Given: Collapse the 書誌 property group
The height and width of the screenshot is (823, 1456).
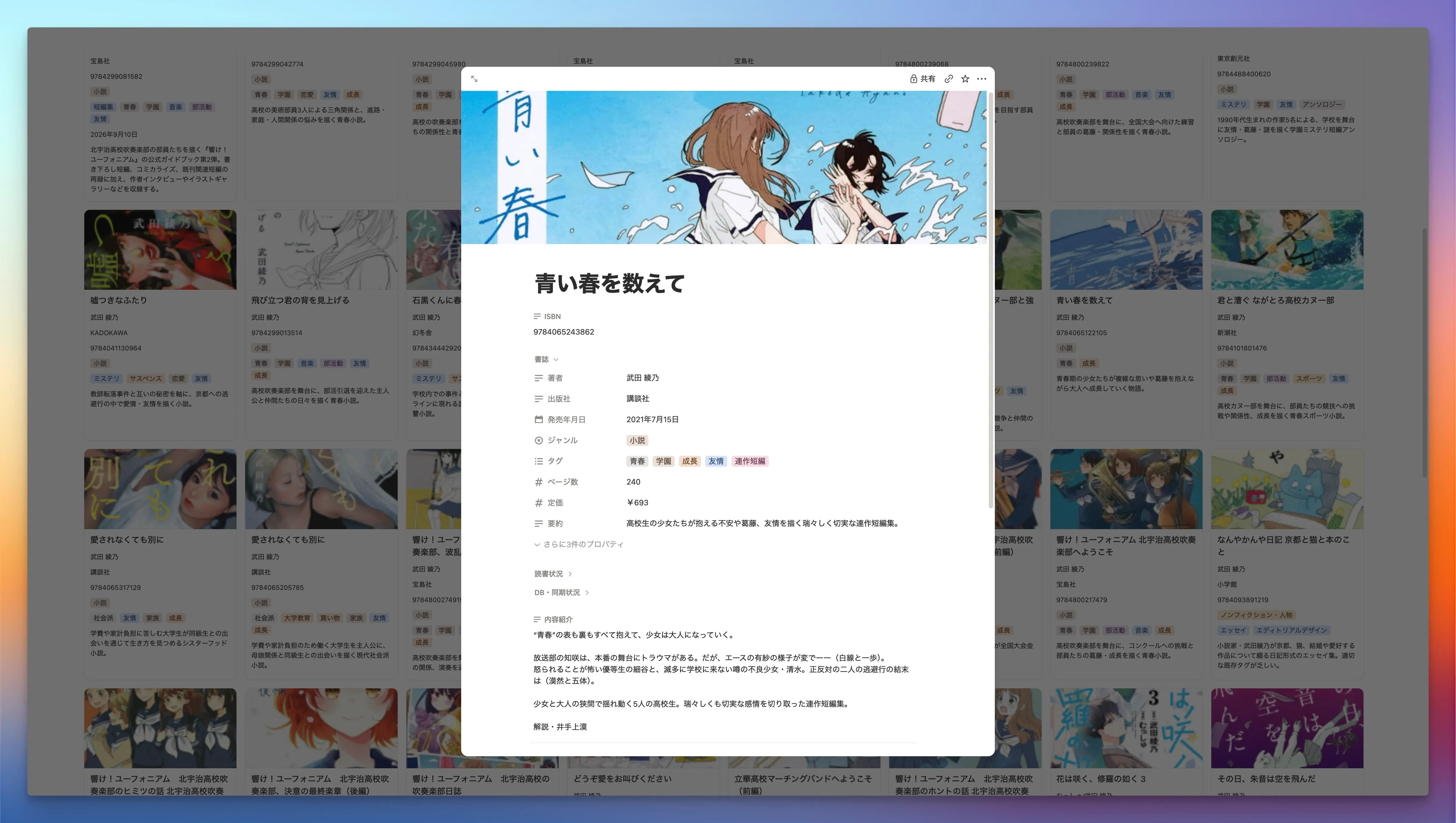Looking at the screenshot, I should click(x=546, y=360).
